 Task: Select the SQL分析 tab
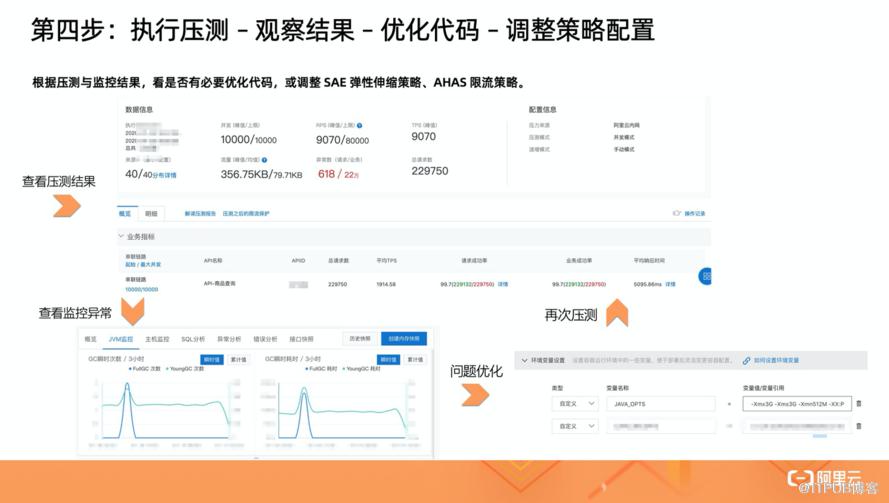[x=193, y=339]
